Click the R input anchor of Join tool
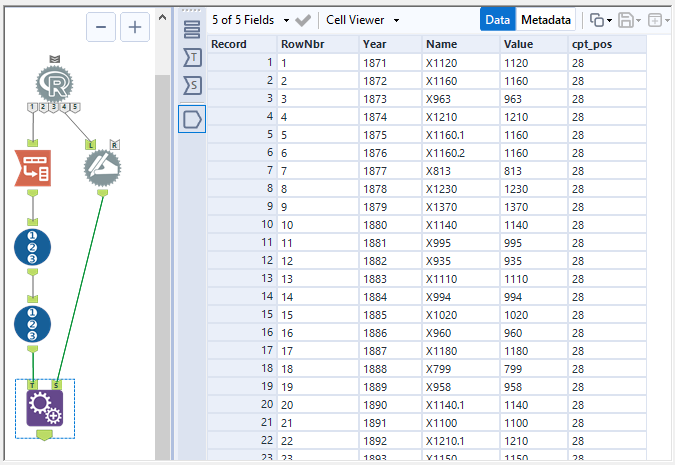 pos(115,145)
